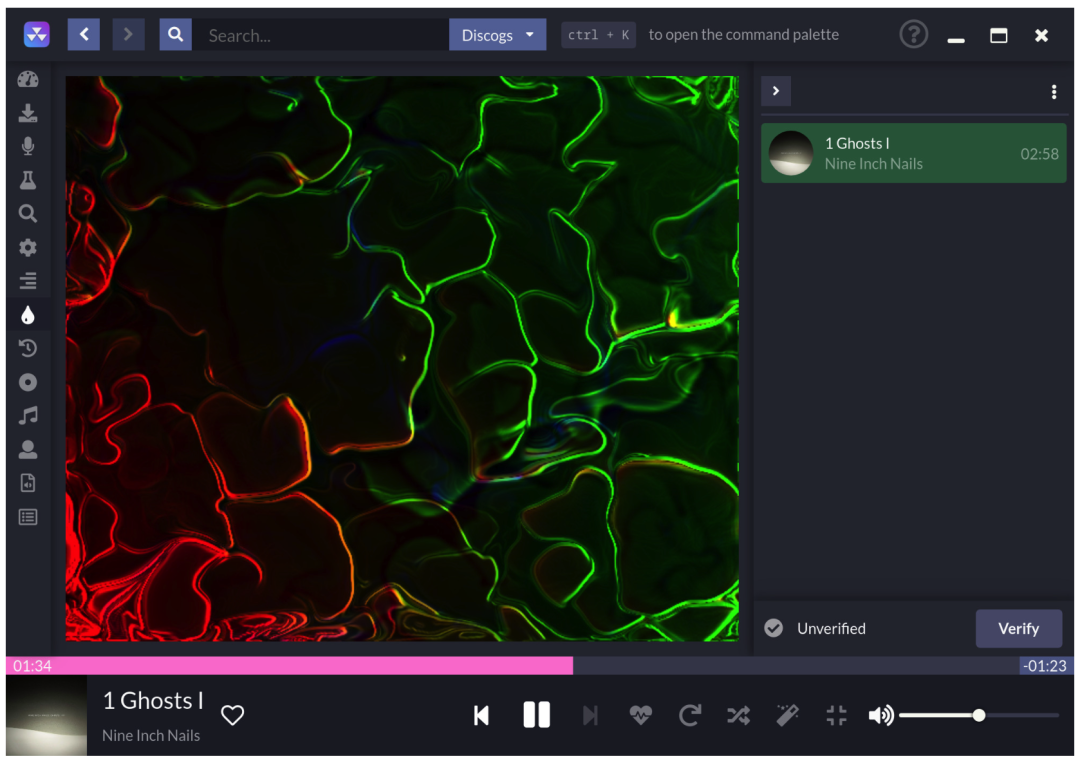The height and width of the screenshot is (761, 1080).
Task: Toggle the magic wand player option
Action: [x=787, y=716]
